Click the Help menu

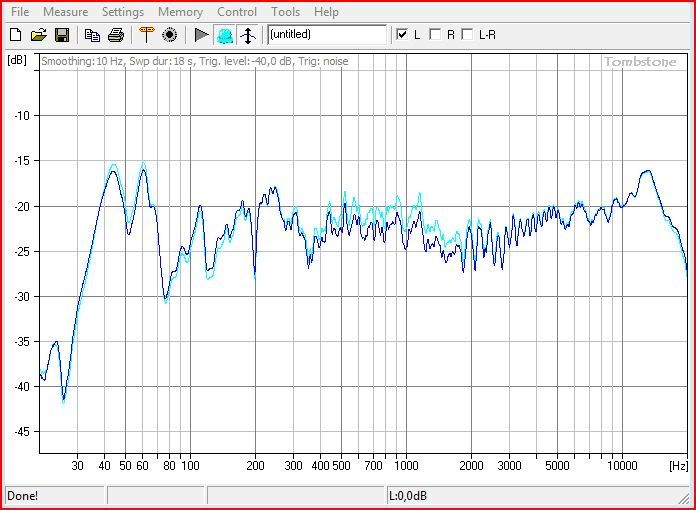coord(326,12)
